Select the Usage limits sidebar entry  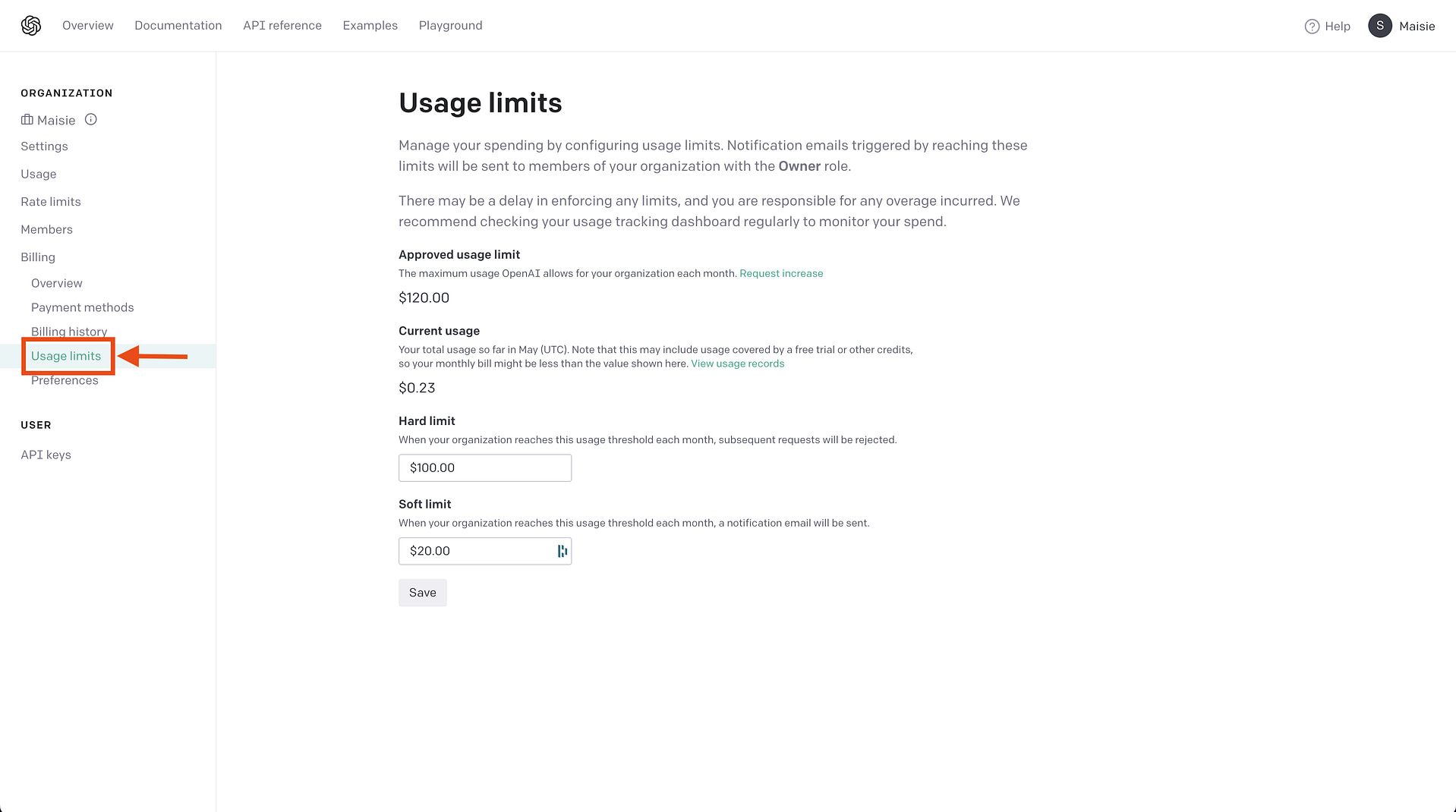[x=67, y=355]
